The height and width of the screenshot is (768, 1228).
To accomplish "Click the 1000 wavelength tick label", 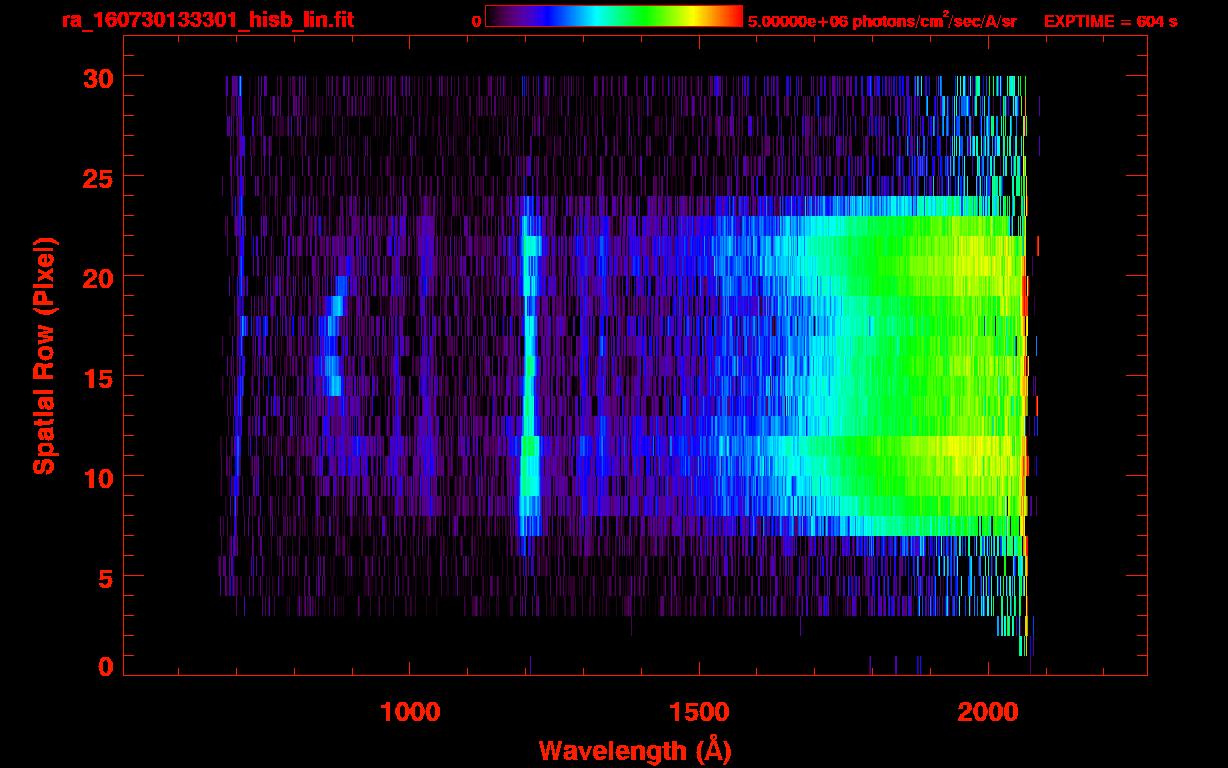I will pos(410,712).
